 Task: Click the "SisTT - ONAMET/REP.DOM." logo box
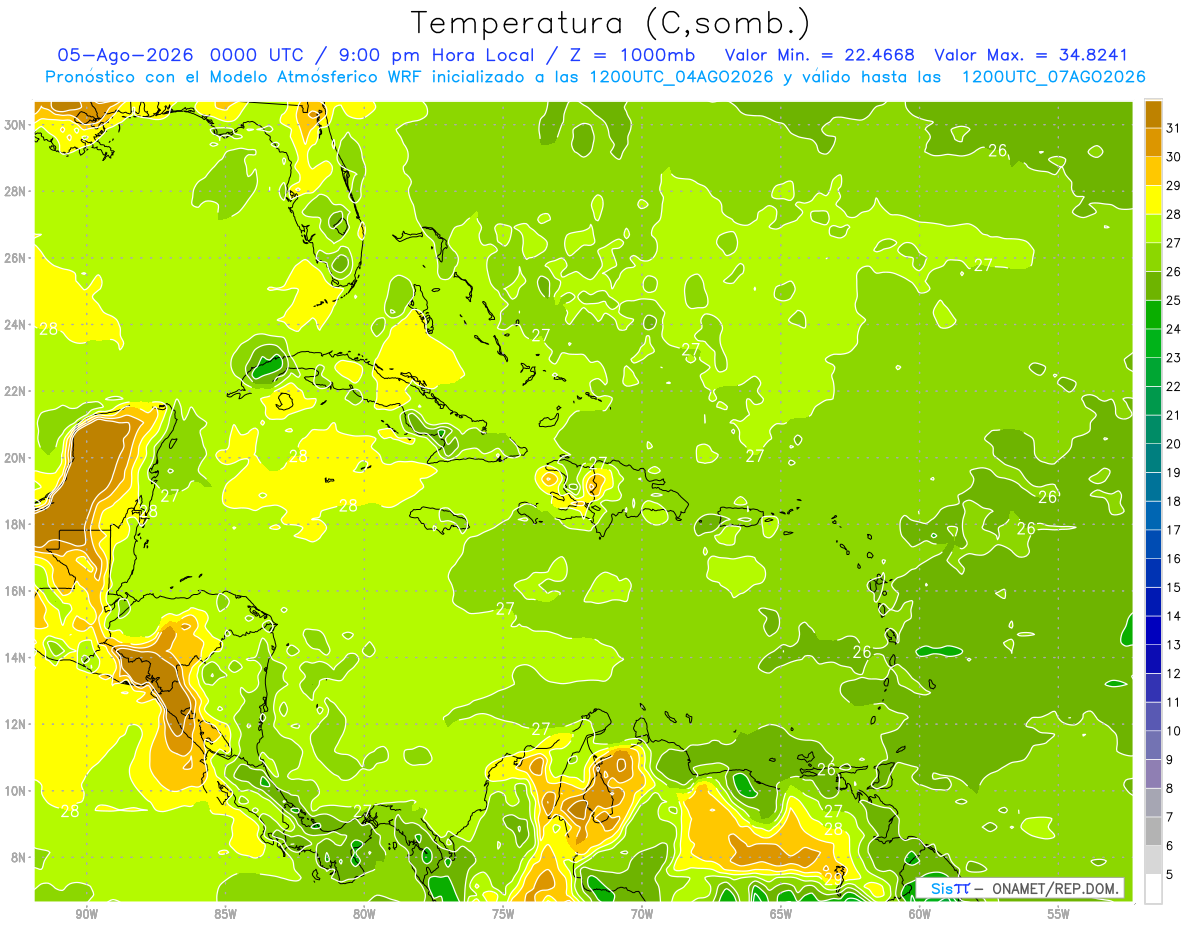pyautogui.click(x=1020, y=888)
